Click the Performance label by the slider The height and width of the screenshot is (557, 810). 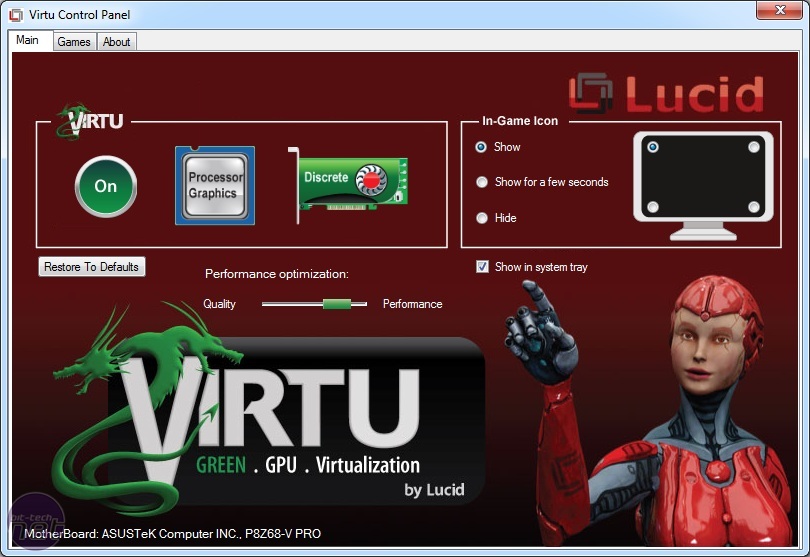tap(412, 304)
